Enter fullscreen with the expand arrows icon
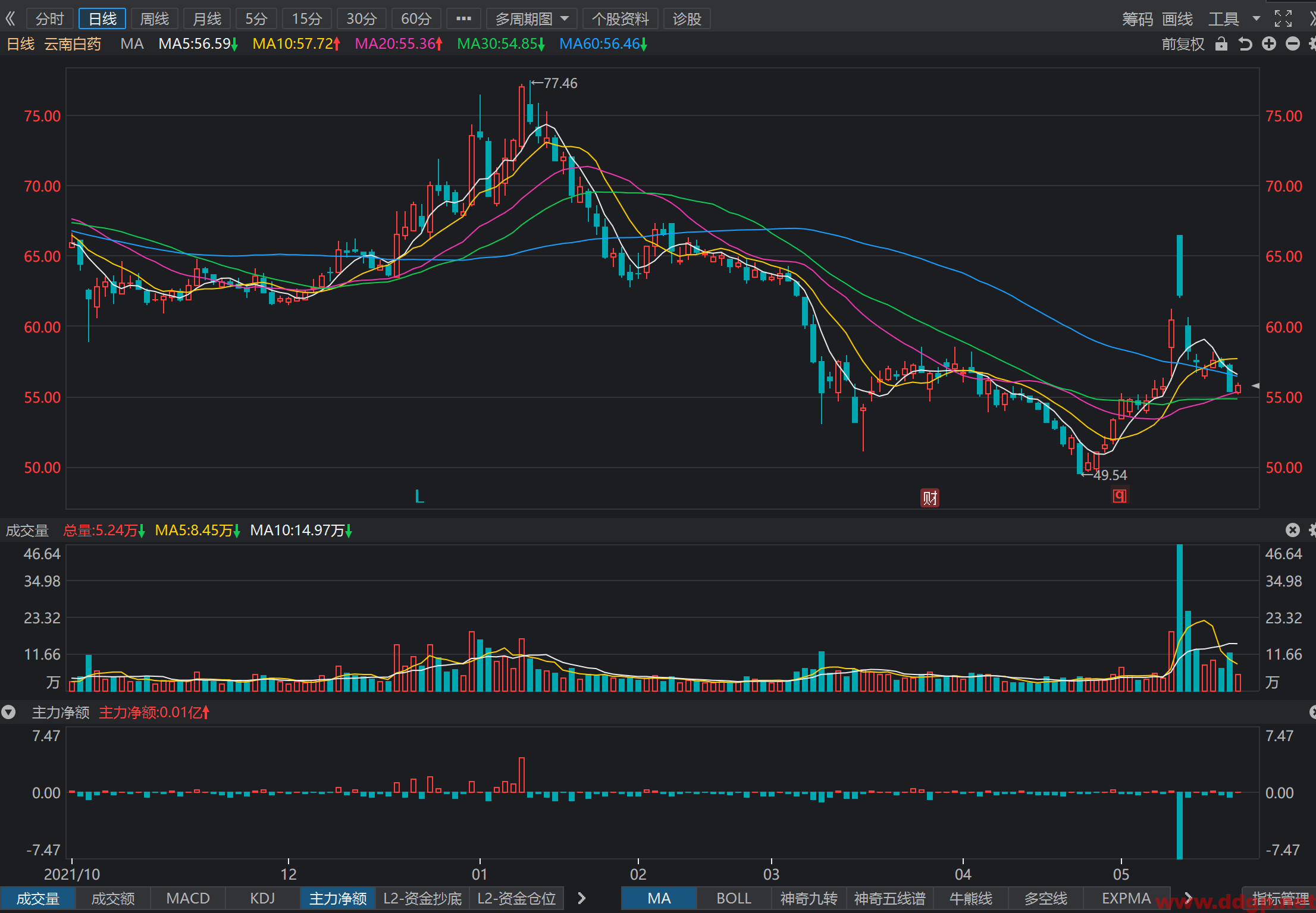Screen dimensions: 1316x913 click(x=1283, y=19)
